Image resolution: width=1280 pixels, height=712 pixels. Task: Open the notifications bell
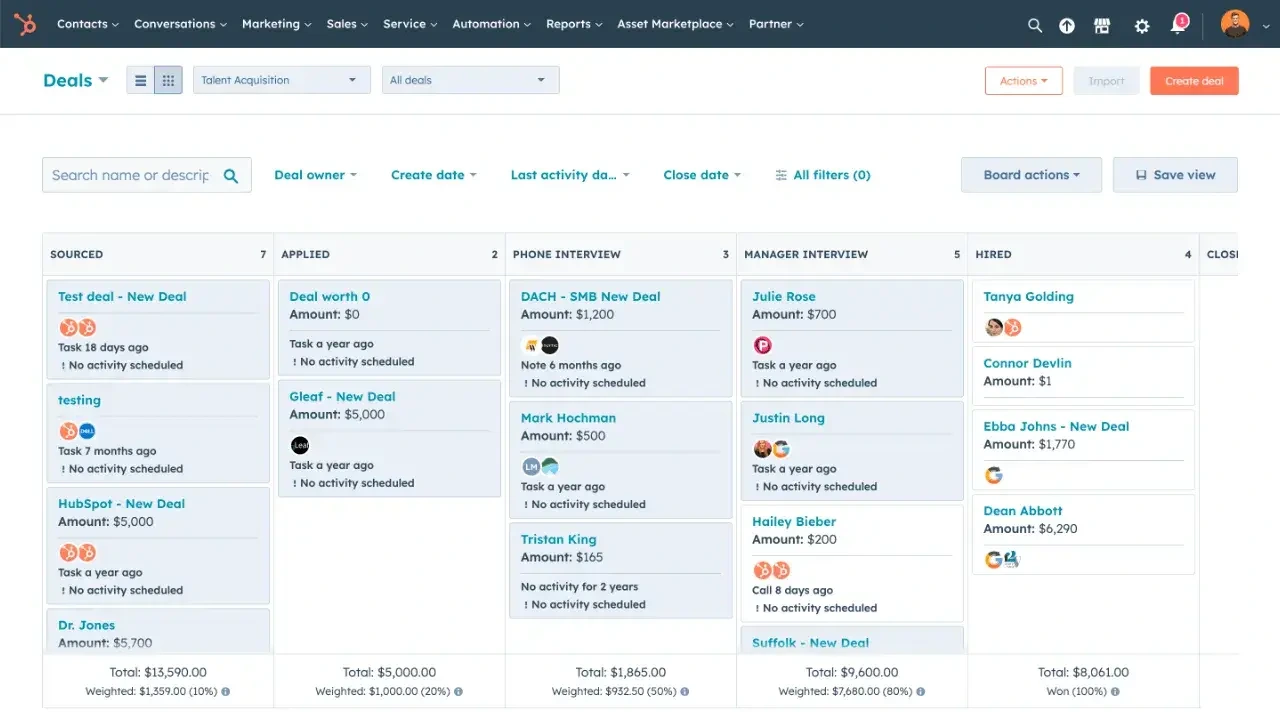1178,26
